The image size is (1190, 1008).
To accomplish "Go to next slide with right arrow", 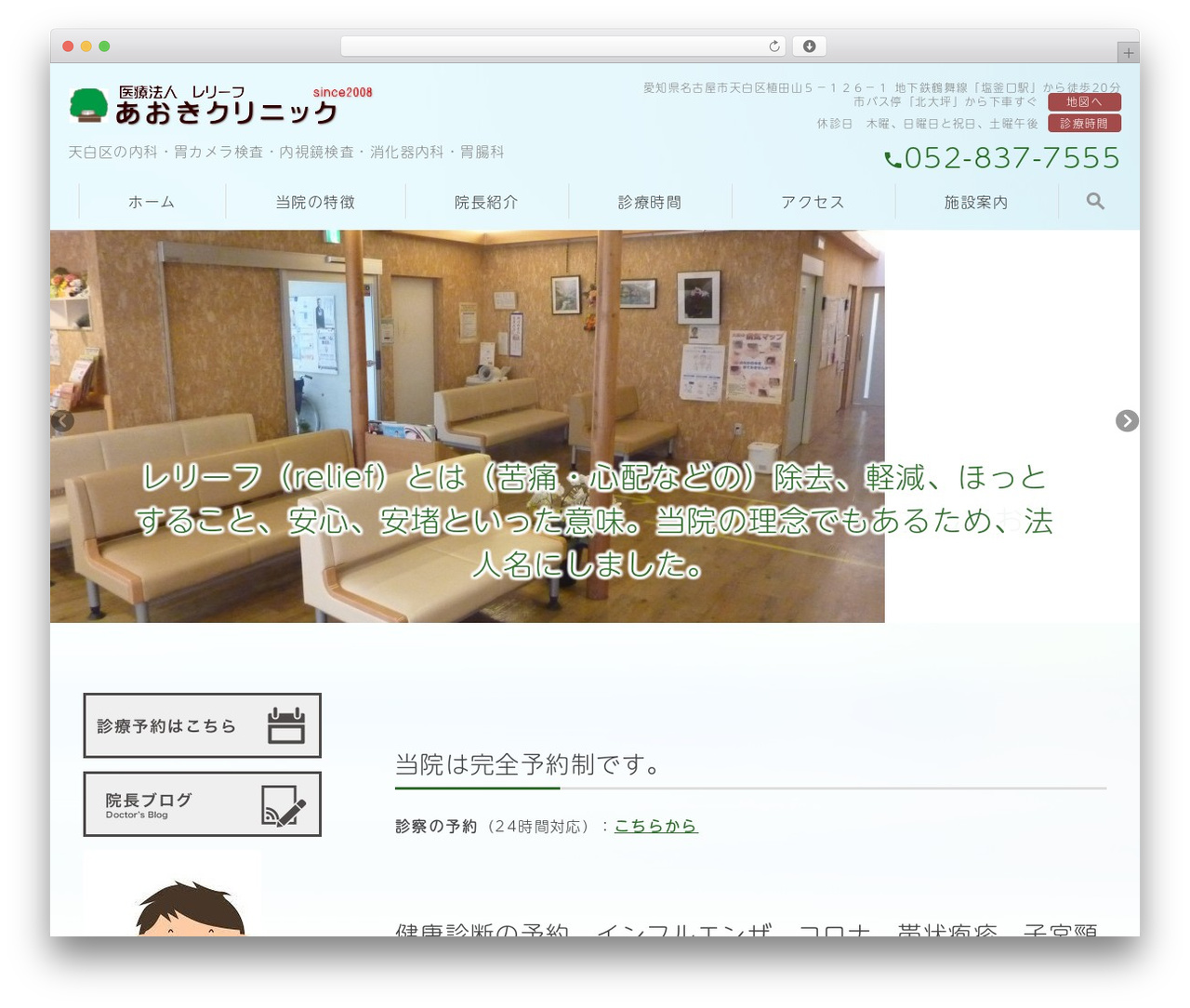I will [1127, 421].
